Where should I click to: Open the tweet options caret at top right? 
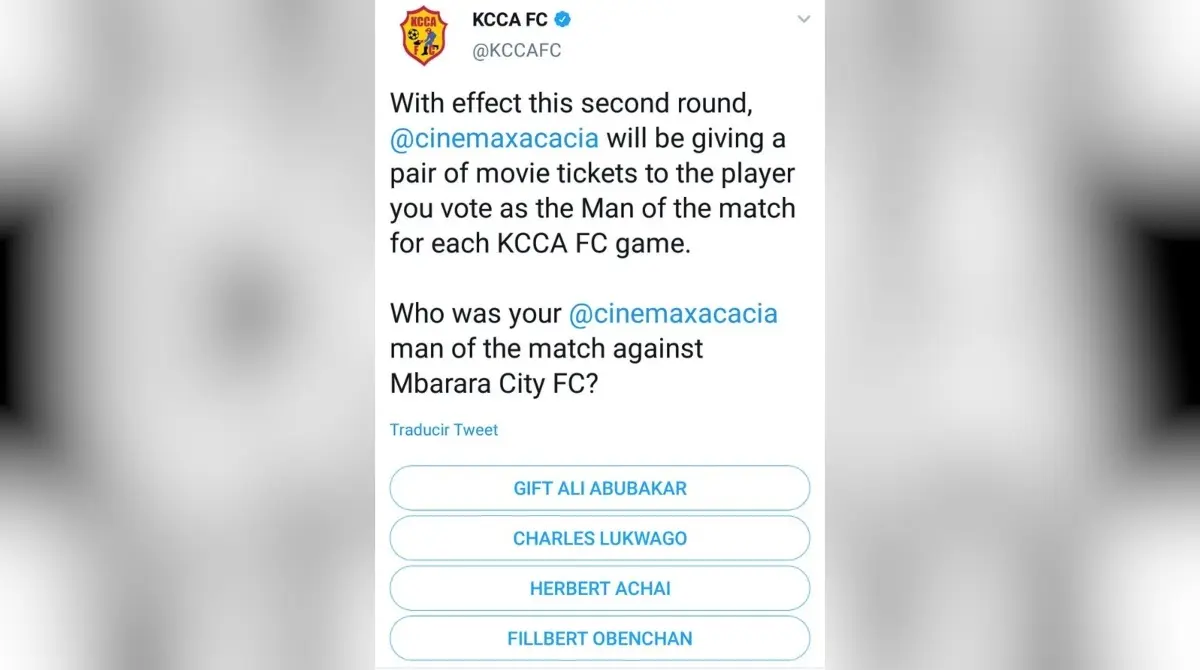tap(804, 19)
